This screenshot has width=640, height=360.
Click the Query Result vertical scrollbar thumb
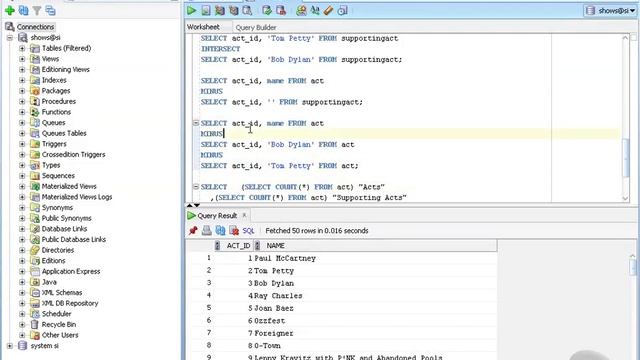click(x=632, y=267)
